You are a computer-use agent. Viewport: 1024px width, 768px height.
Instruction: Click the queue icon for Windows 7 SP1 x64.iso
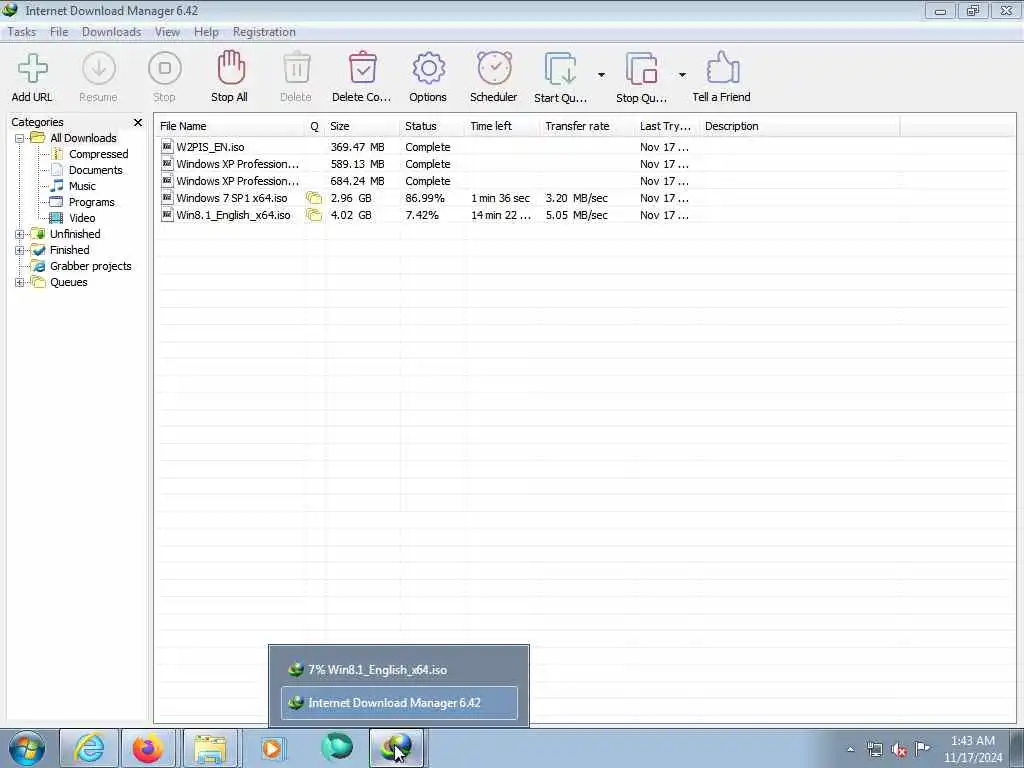[x=314, y=198]
